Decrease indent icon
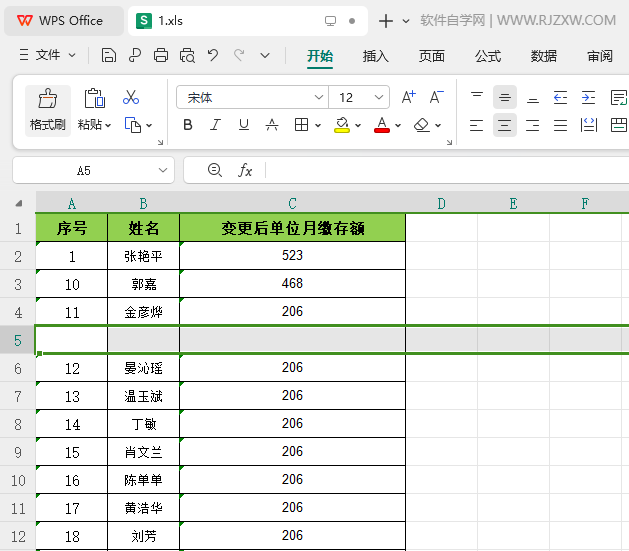The width and height of the screenshot is (629, 551). tap(560, 97)
